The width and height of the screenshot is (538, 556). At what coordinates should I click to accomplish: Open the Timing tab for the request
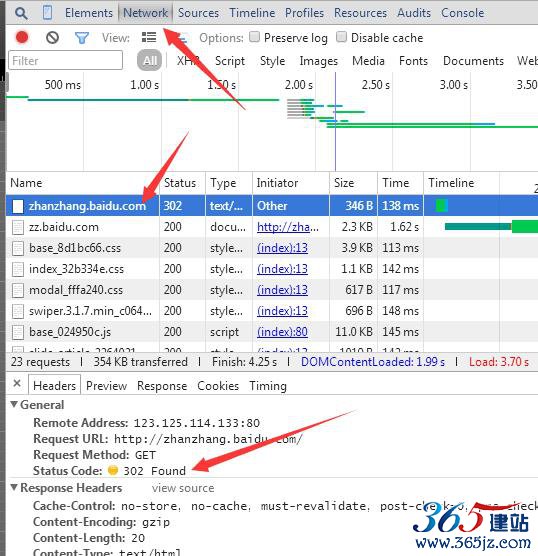(x=268, y=386)
